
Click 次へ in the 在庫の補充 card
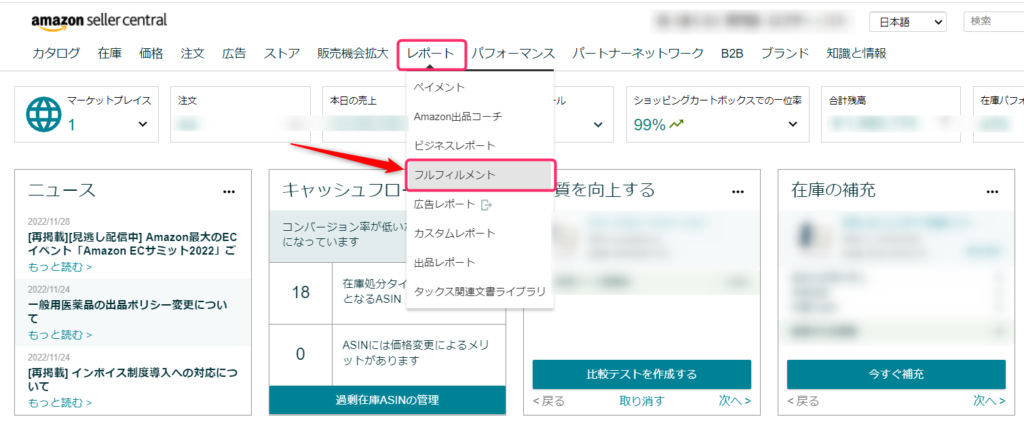tap(989, 401)
